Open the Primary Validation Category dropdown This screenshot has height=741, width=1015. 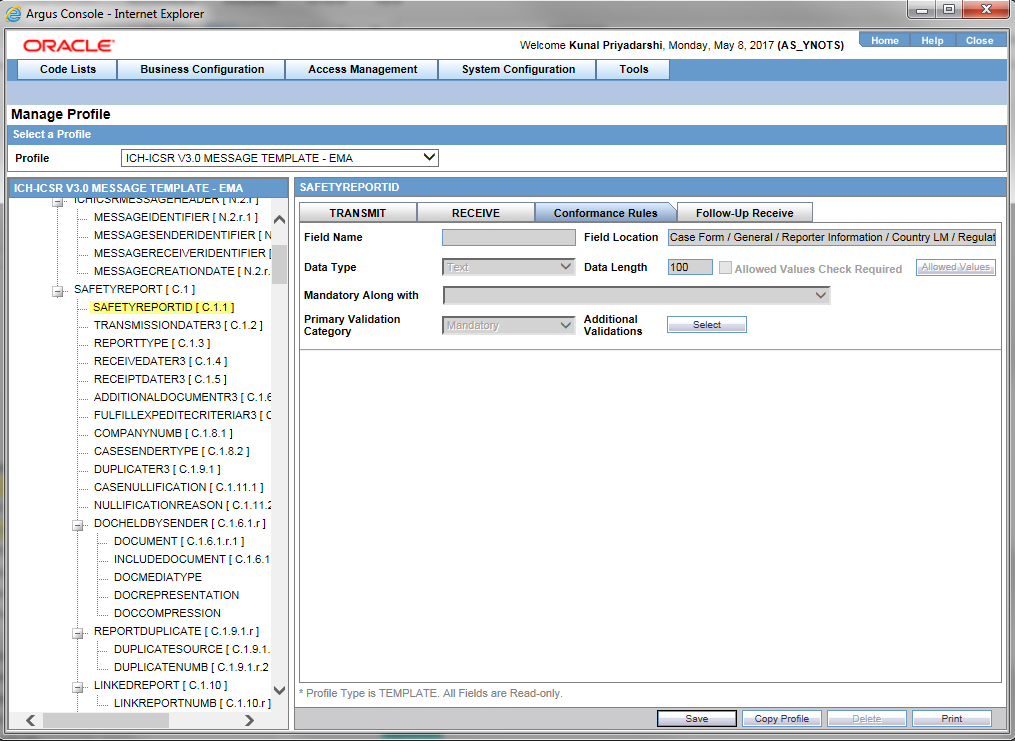508,325
